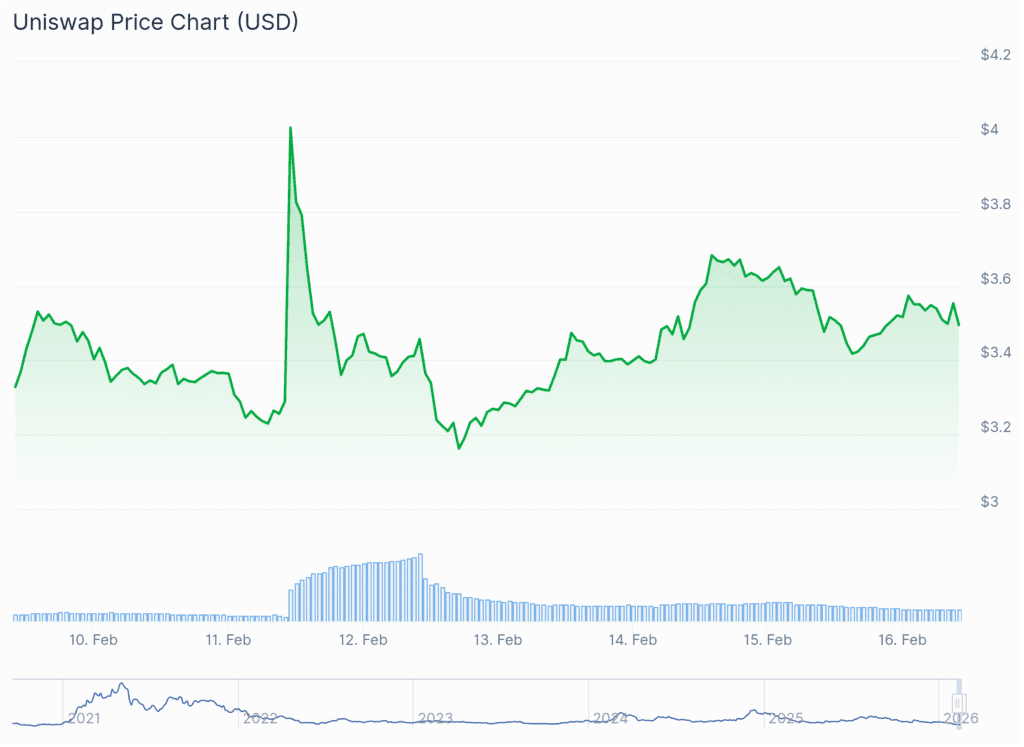This screenshot has width=1024, height=747.
Task: Click the Uniswap Price Chart (USD) title
Action: [x=155, y=22]
